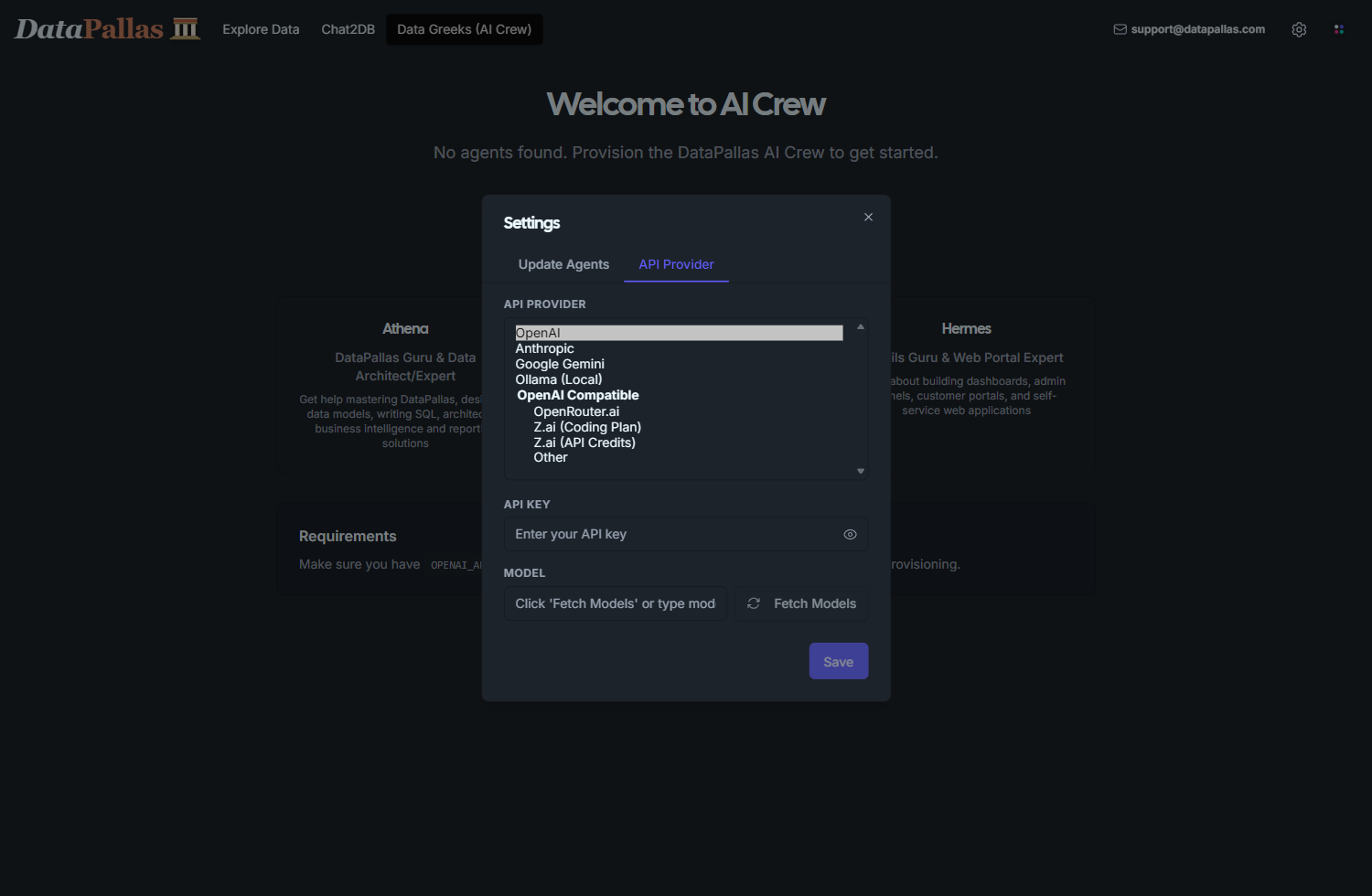The height and width of the screenshot is (896, 1372).
Task: Toggle API key visibility eye icon
Action: tap(850, 534)
